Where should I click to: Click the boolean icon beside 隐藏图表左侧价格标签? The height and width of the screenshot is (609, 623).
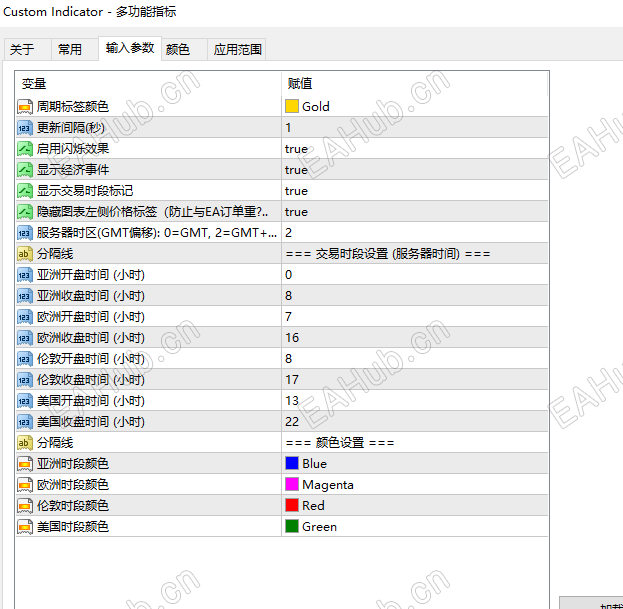[25, 212]
